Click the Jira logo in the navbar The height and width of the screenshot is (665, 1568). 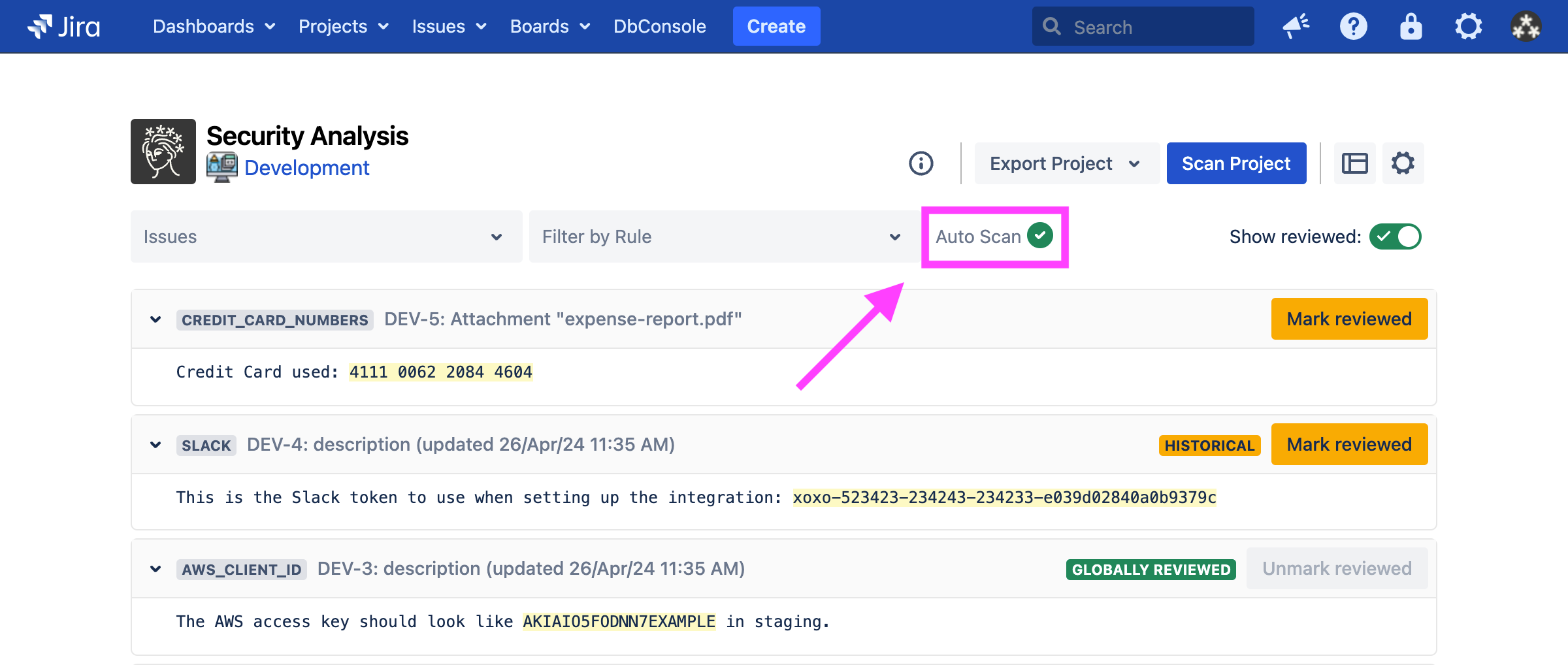click(x=64, y=27)
